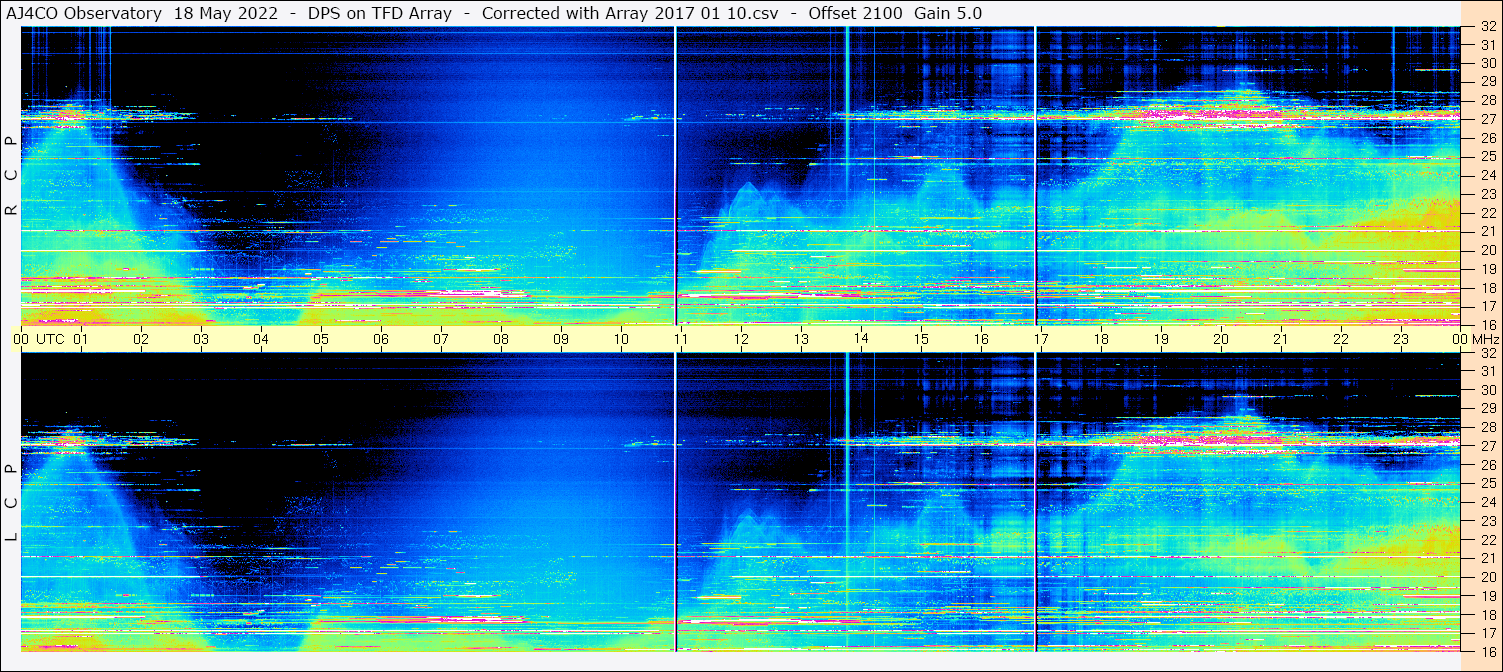Pick the 20 hour tick on the UTC axis

pyautogui.click(x=1221, y=339)
